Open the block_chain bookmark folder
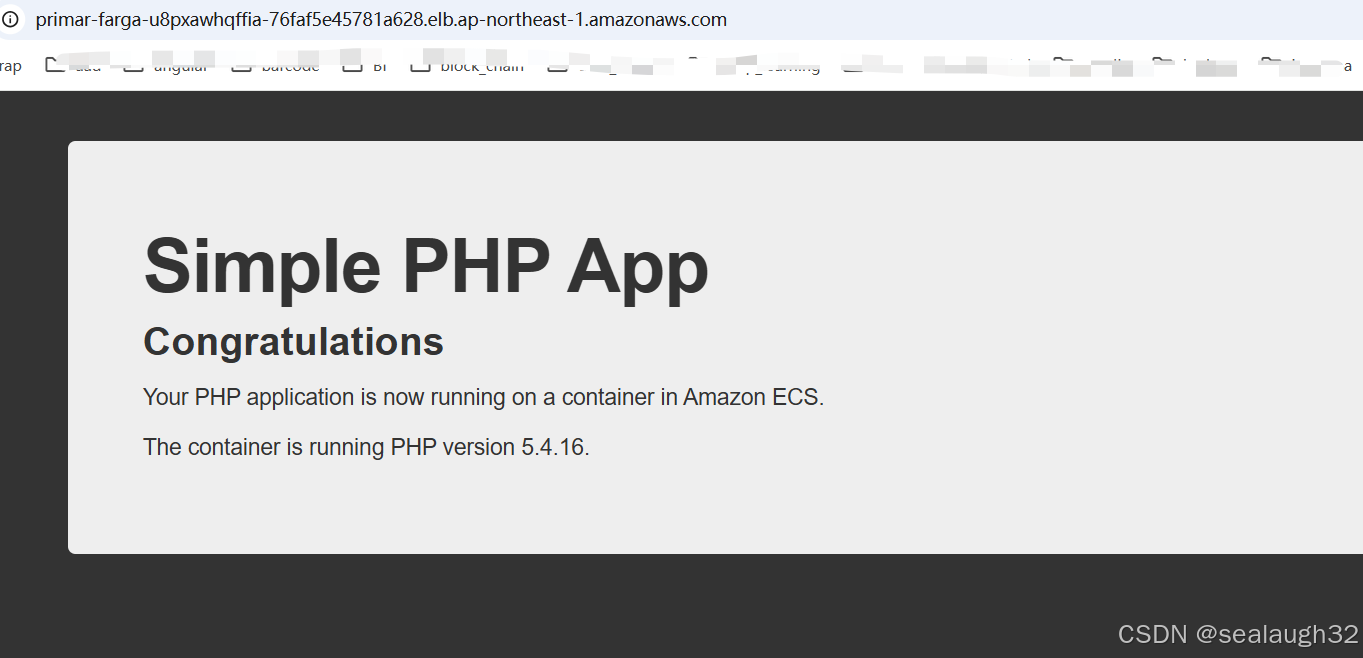1363x658 pixels. click(x=467, y=66)
